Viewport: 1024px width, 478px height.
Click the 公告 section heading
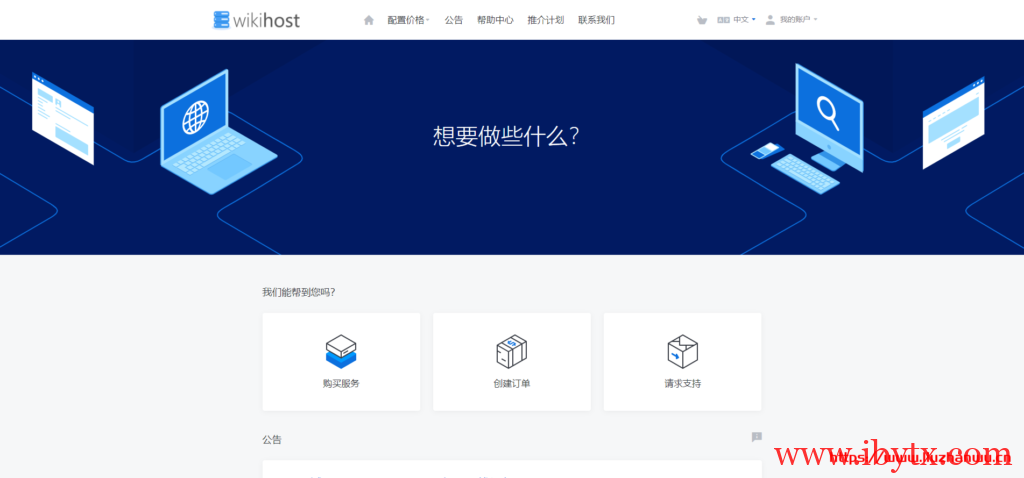click(272, 440)
